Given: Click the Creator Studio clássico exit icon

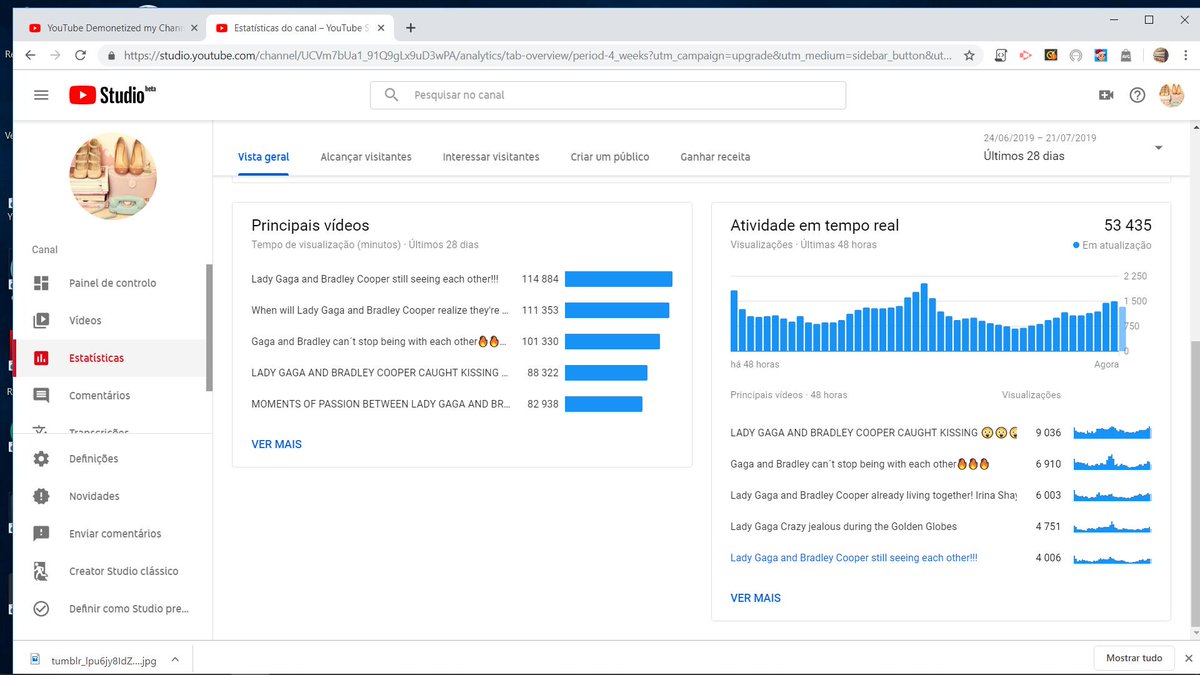Looking at the screenshot, I should pos(41,571).
